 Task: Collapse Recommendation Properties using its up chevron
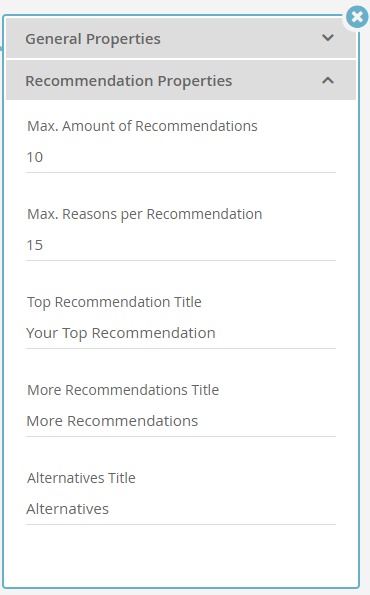click(328, 80)
